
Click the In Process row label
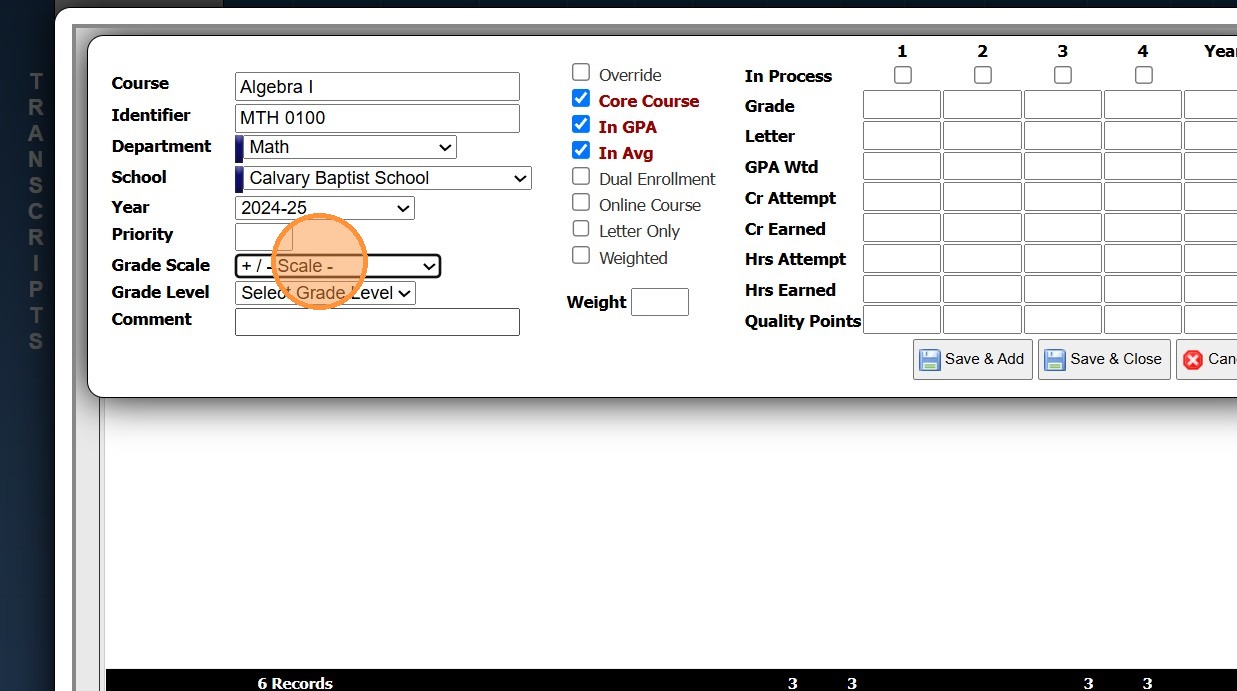click(x=788, y=76)
